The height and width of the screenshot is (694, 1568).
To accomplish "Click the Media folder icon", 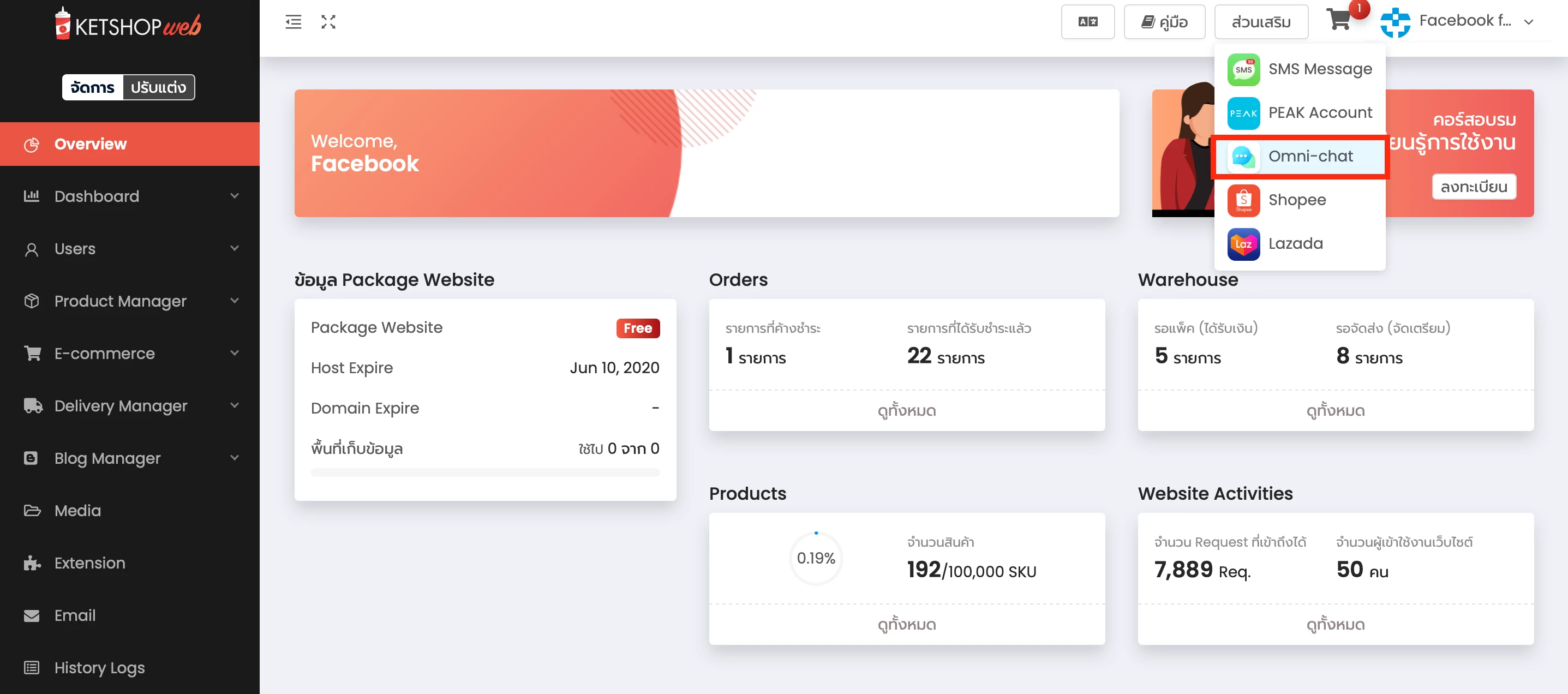I will click(x=32, y=510).
